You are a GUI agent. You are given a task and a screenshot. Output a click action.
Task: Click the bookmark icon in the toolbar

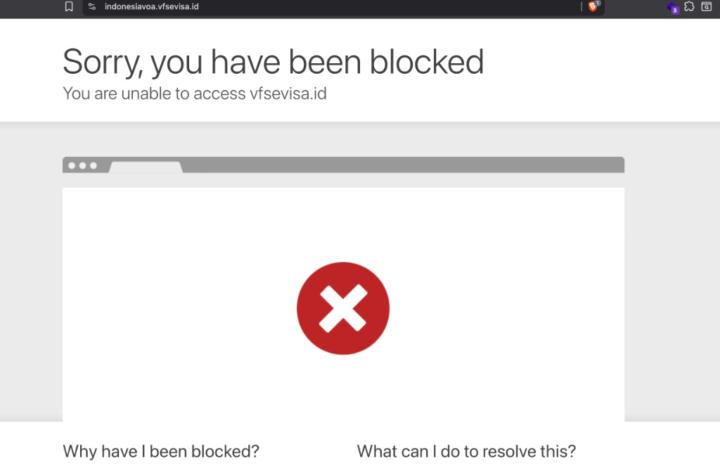pos(68,6)
